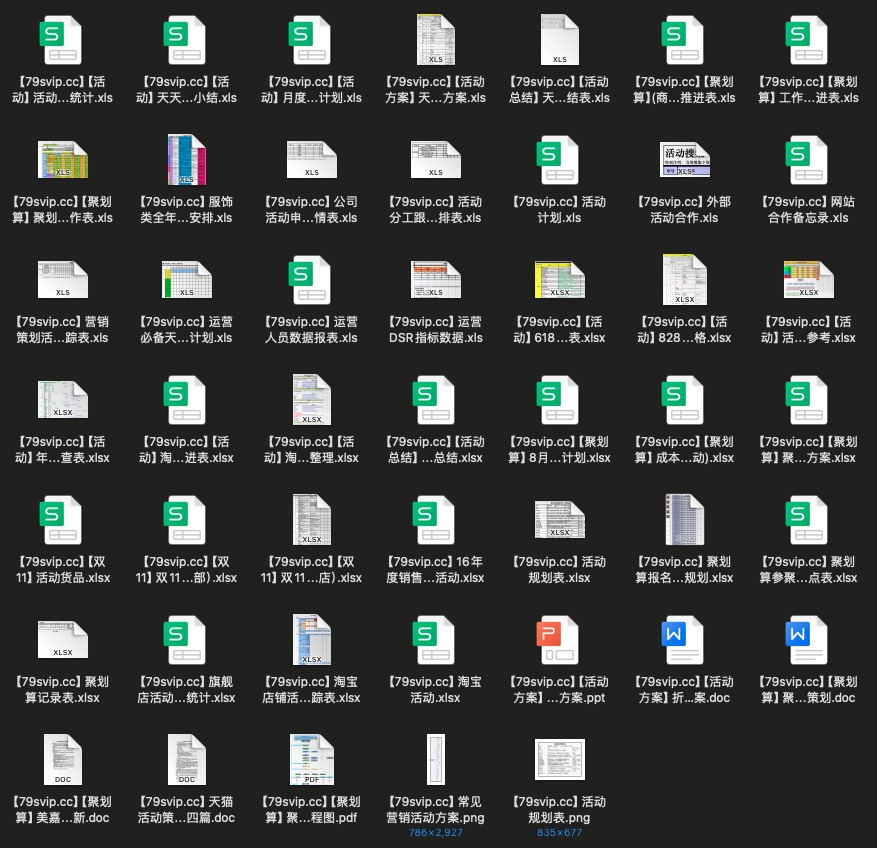Select the 618…表.xlsx file icon
This screenshot has height=848, width=877.
[559, 280]
